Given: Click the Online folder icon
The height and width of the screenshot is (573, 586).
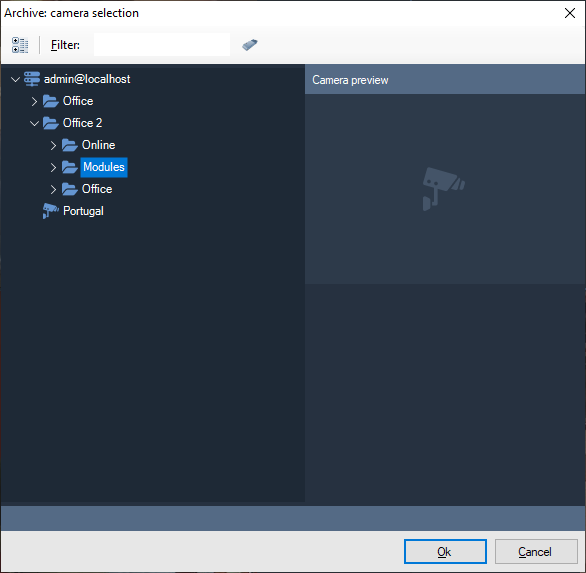Looking at the screenshot, I should (70, 145).
